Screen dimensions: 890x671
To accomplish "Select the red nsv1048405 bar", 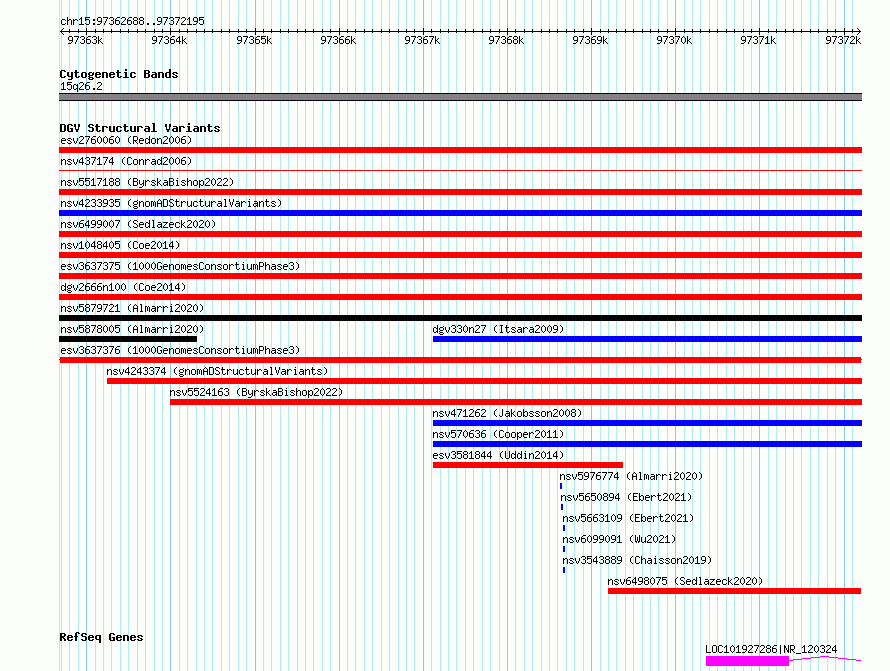I will [x=460, y=255].
